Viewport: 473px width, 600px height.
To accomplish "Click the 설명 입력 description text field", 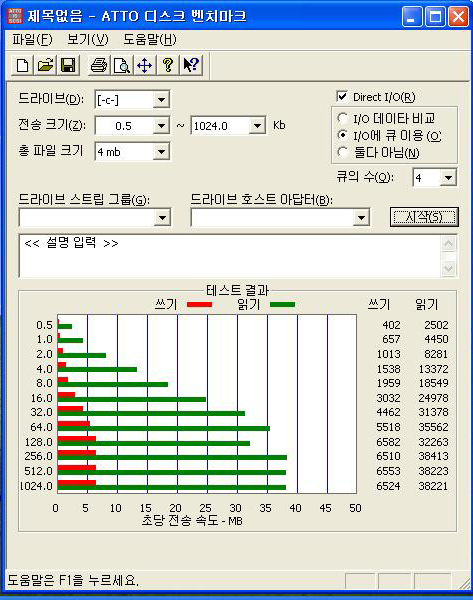I will pyautogui.click(x=230, y=256).
